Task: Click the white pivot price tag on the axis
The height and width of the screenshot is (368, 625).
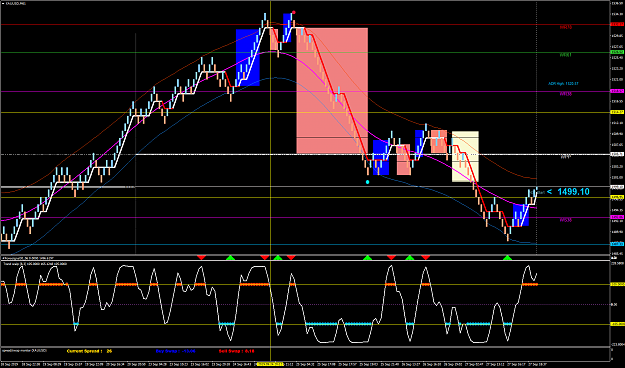Action: [617, 154]
